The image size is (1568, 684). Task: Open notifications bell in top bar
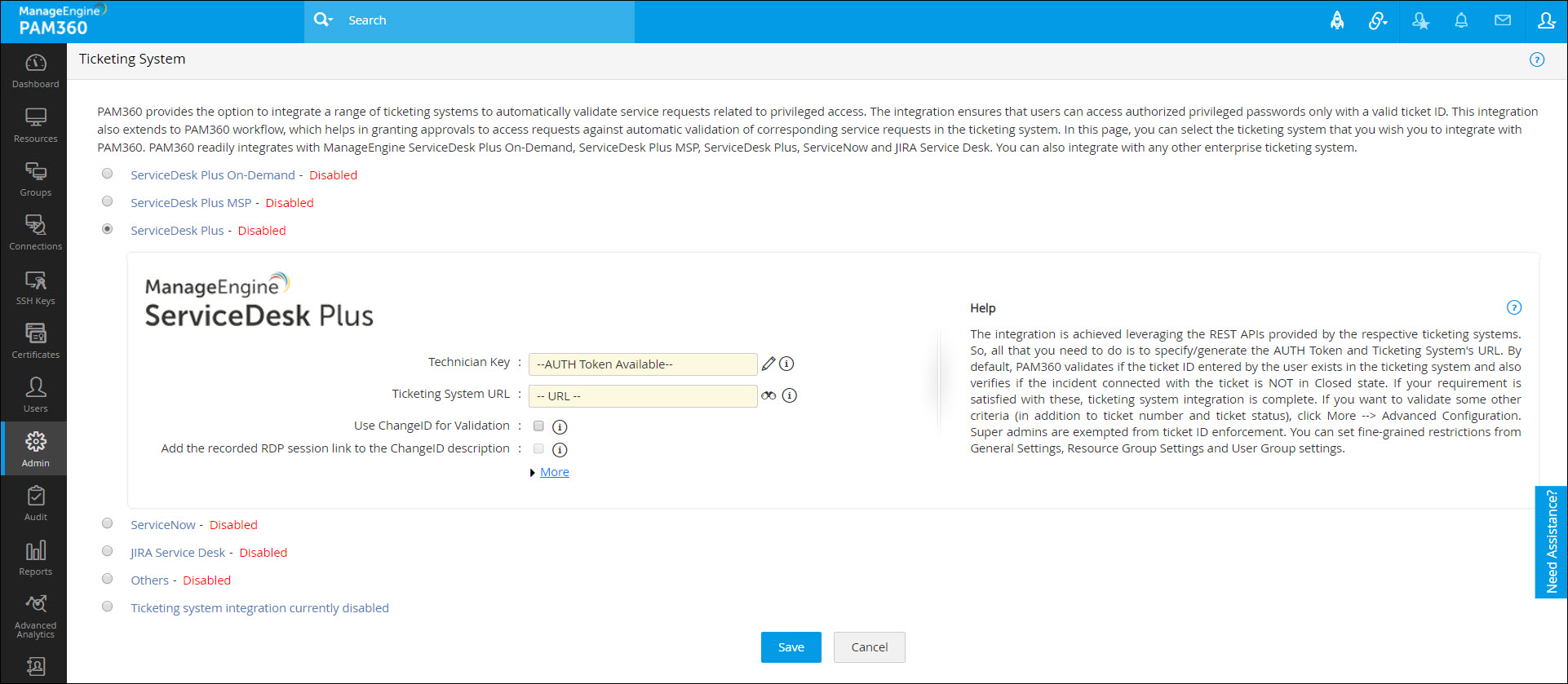pos(1461,21)
